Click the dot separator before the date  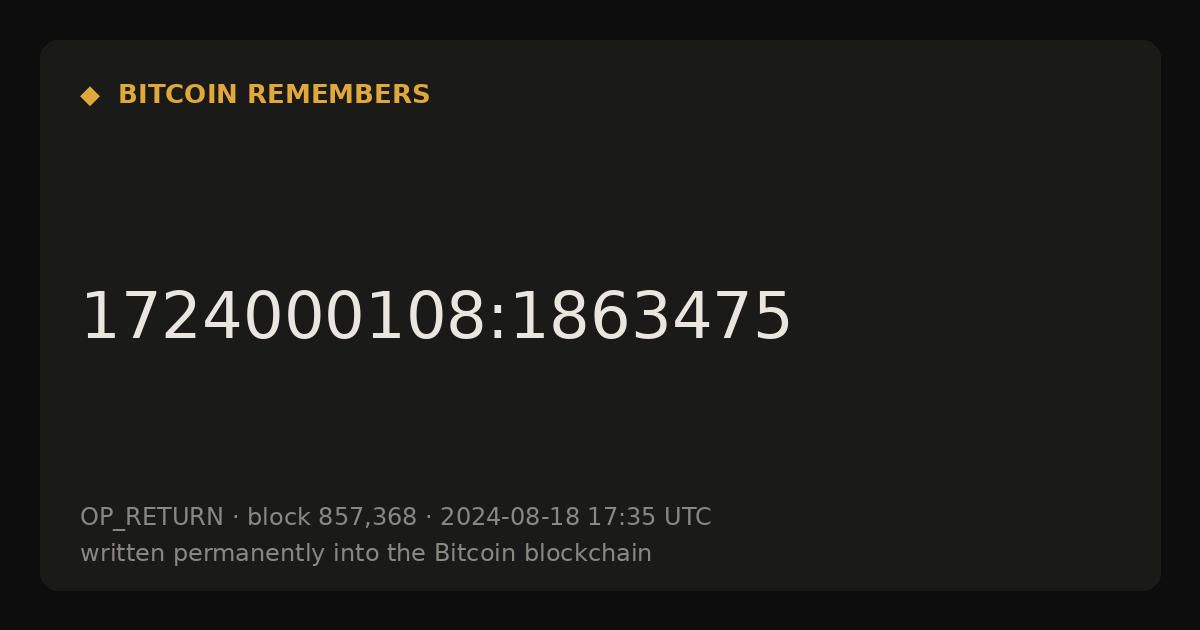coord(428,518)
